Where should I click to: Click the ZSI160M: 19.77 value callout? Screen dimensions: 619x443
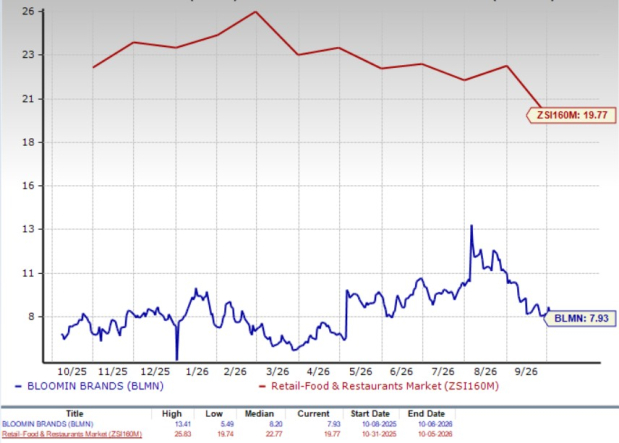click(x=571, y=115)
